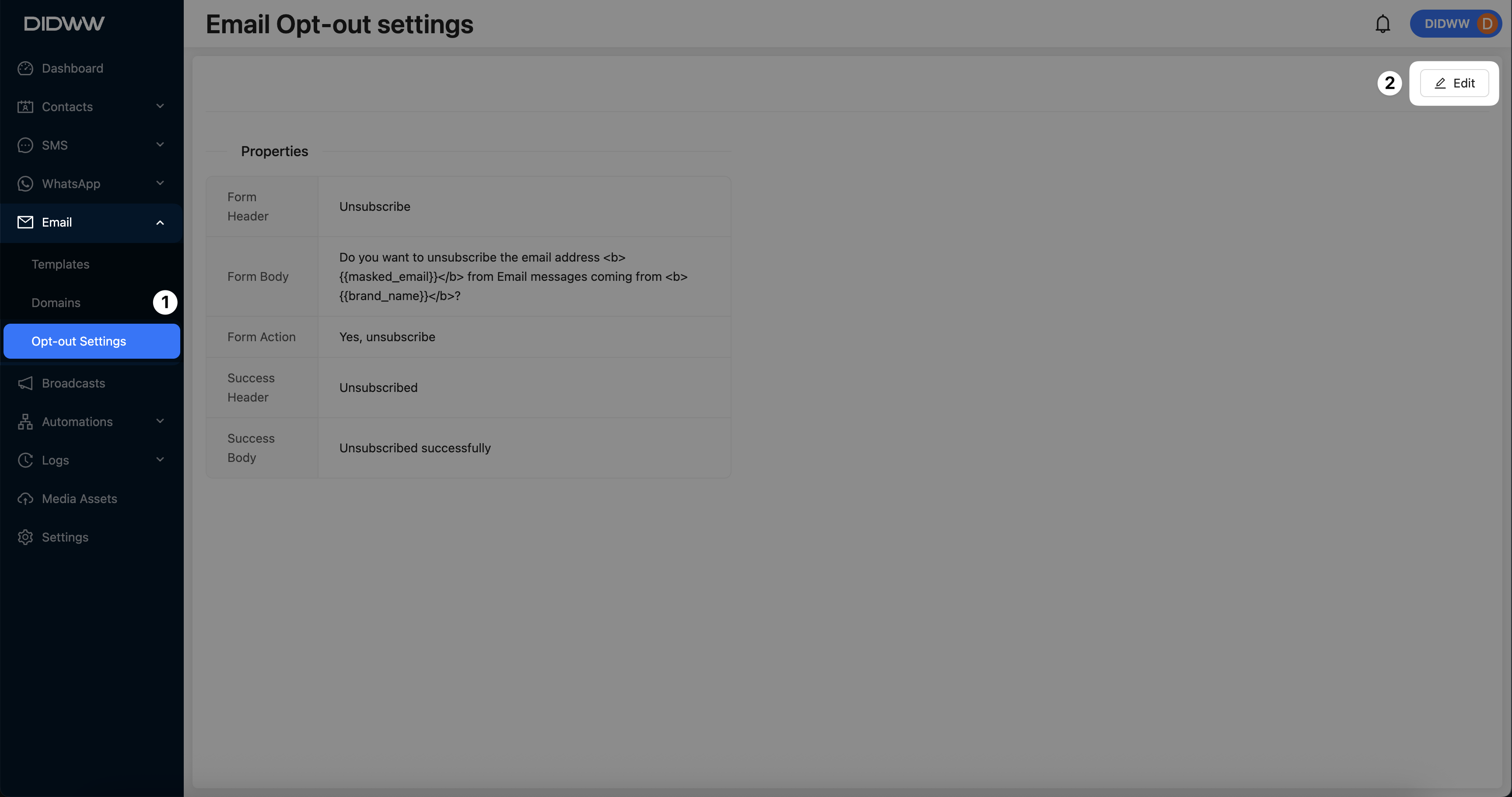
Task: Click the Dashboard gauge icon
Action: 25,69
